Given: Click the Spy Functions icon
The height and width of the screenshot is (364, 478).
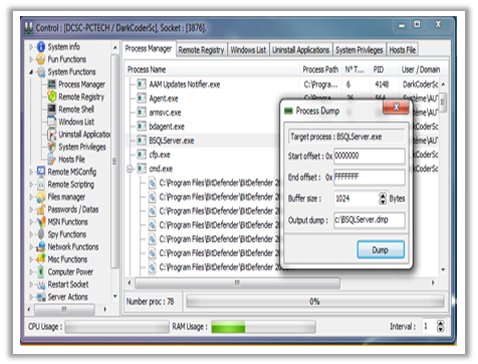Looking at the screenshot, I should [x=41, y=234].
